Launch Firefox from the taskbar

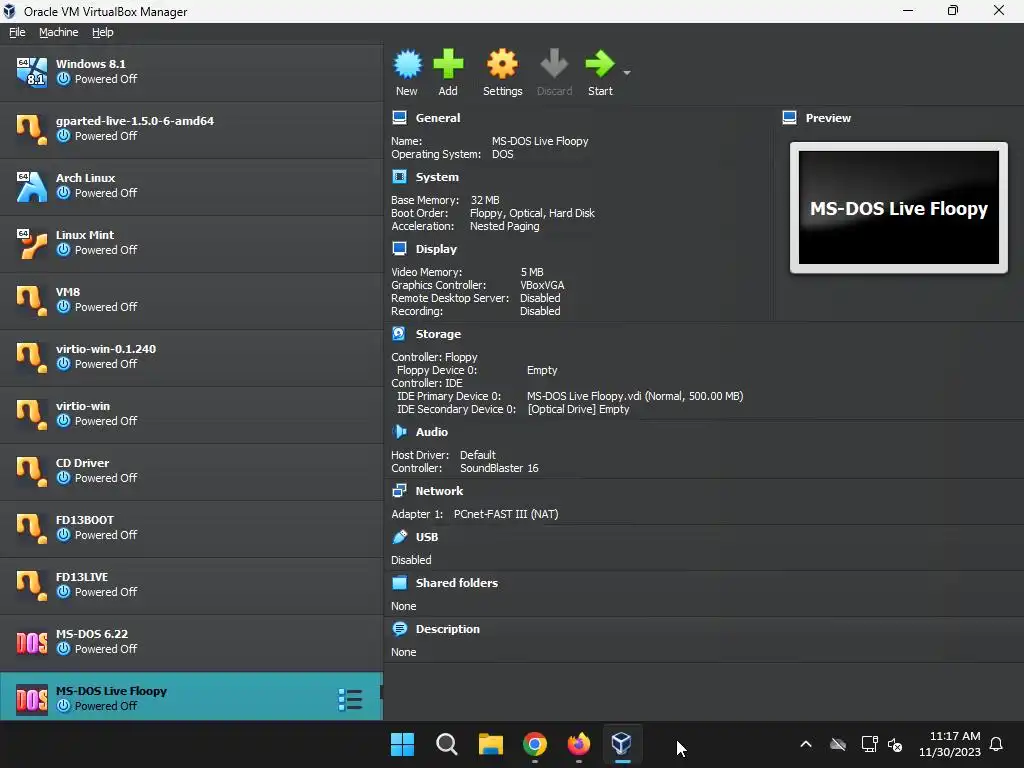click(579, 744)
